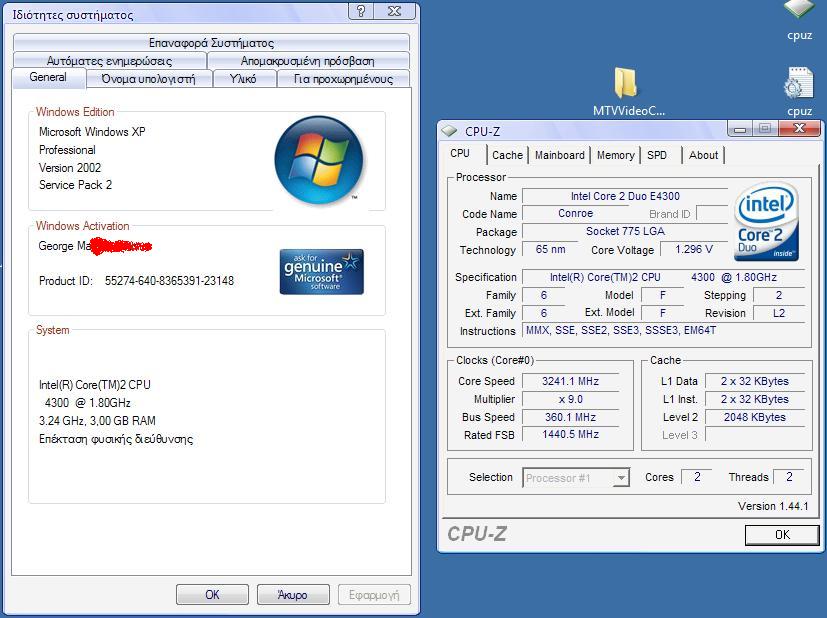Click the 3.24 GHz, 3,00 GB RAM line
This screenshot has width=827, height=618.
point(97,421)
